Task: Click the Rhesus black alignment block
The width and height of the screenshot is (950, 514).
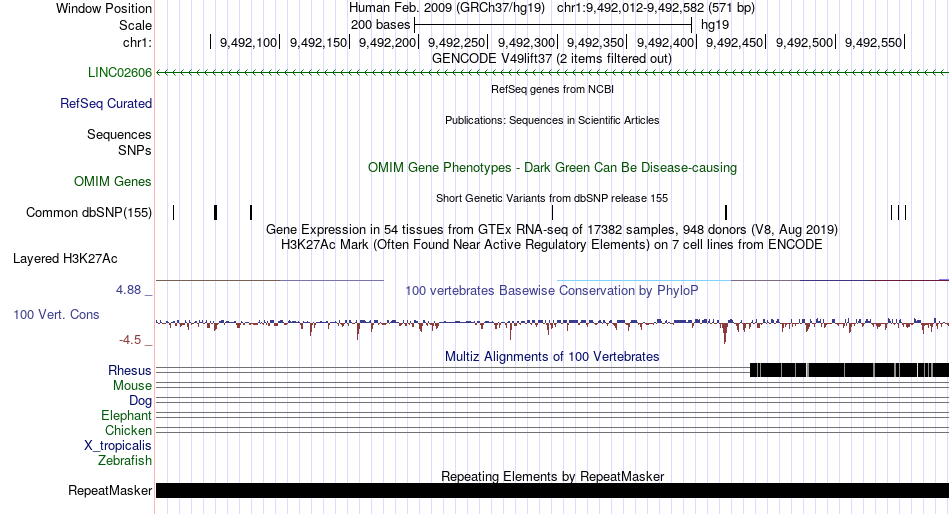Action: point(849,370)
